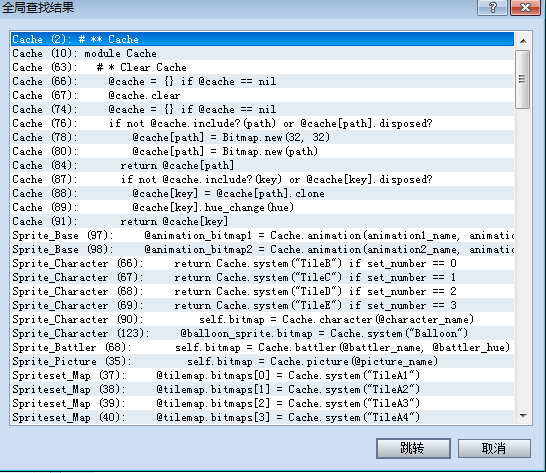Viewport: 546px width, 473px height.
Task: Select Sprite_Base (98) animation_bitmap2 line
Action: point(262,249)
